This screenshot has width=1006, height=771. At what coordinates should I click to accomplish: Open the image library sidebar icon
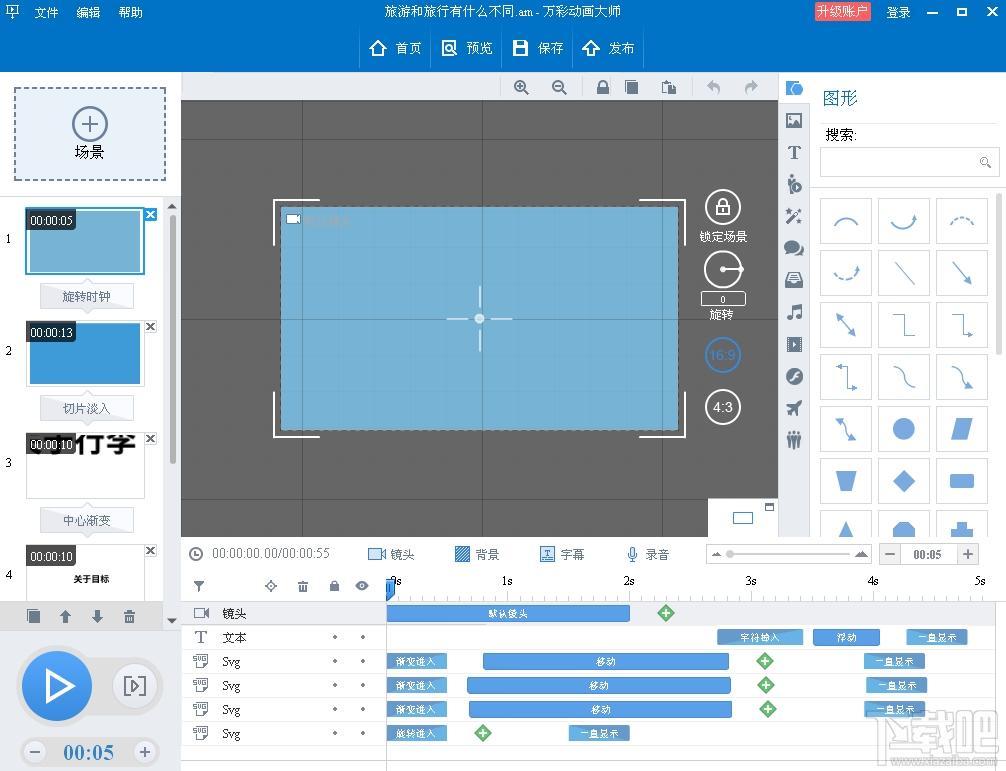(794, 120)
